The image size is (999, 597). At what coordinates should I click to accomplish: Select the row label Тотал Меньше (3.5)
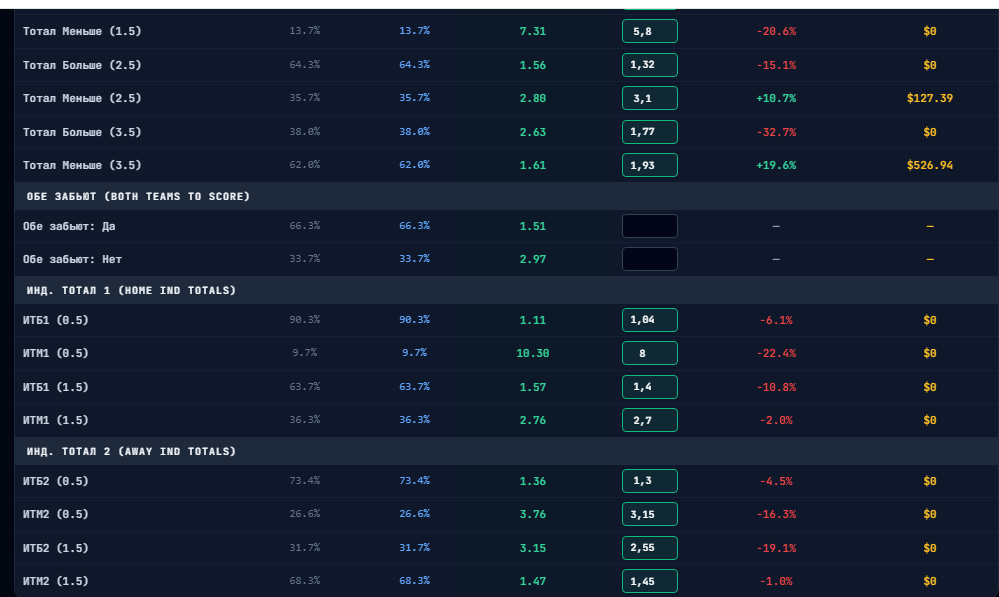pos(82,165)
